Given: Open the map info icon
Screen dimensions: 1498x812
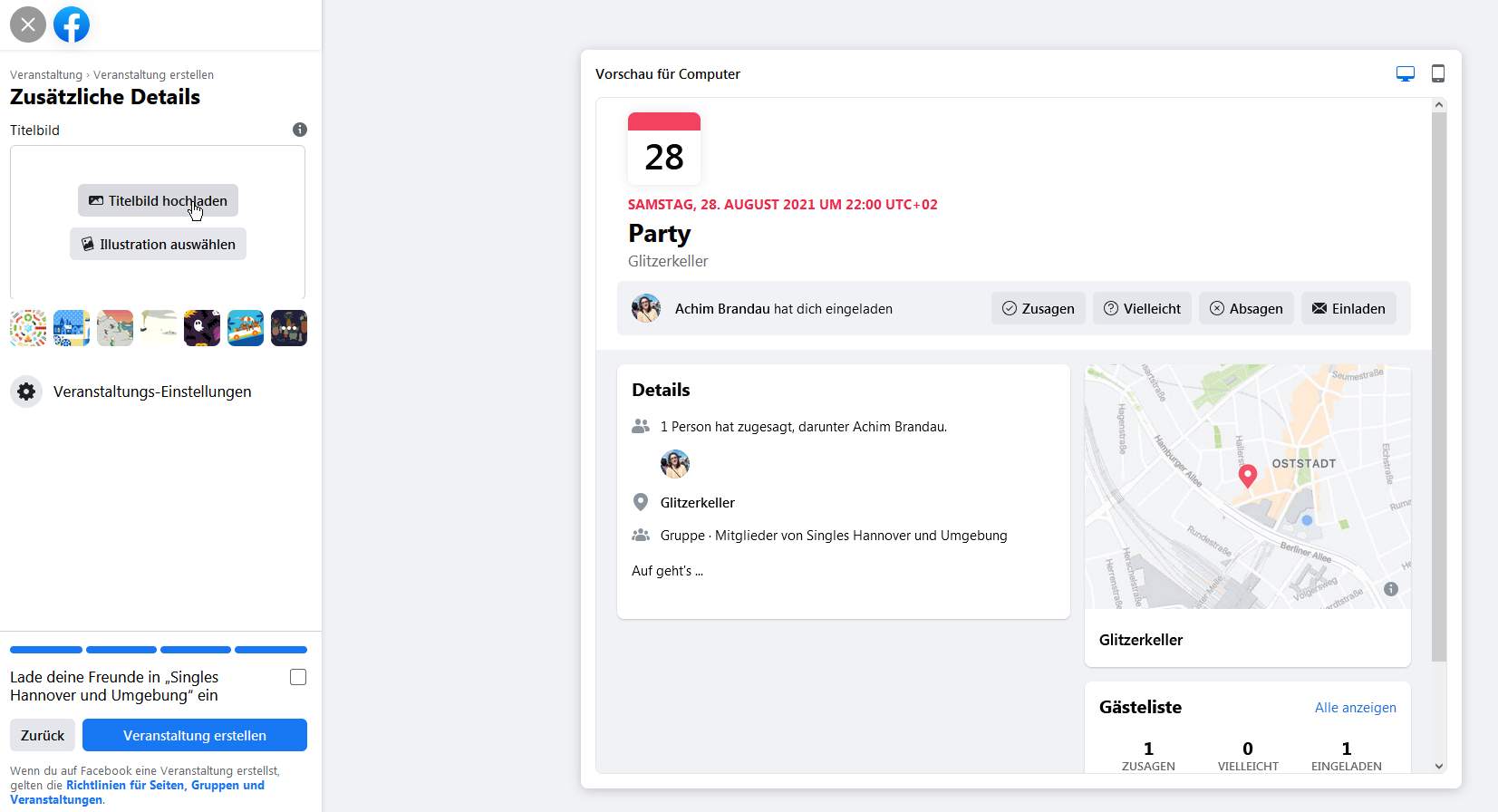Looking at the screenshot, I should point(1391,589).
